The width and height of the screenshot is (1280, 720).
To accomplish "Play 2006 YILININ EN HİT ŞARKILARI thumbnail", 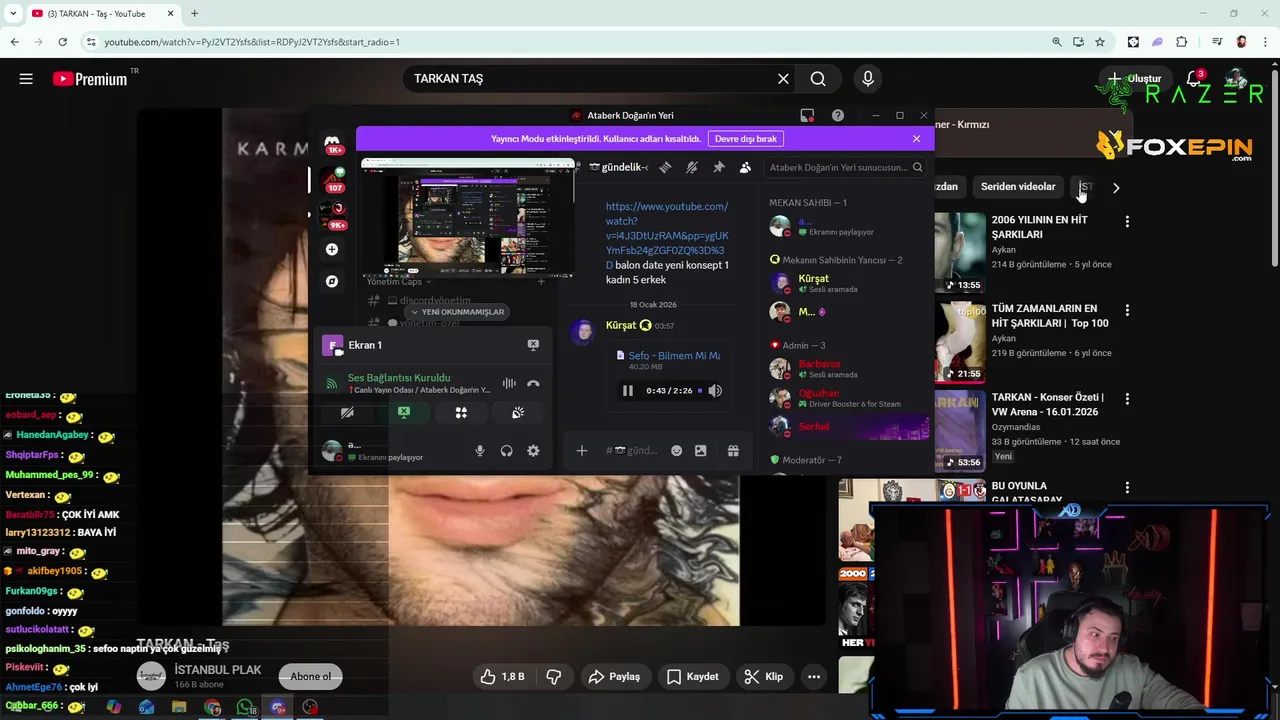I will pyautogui.click(x=960, y=253).
